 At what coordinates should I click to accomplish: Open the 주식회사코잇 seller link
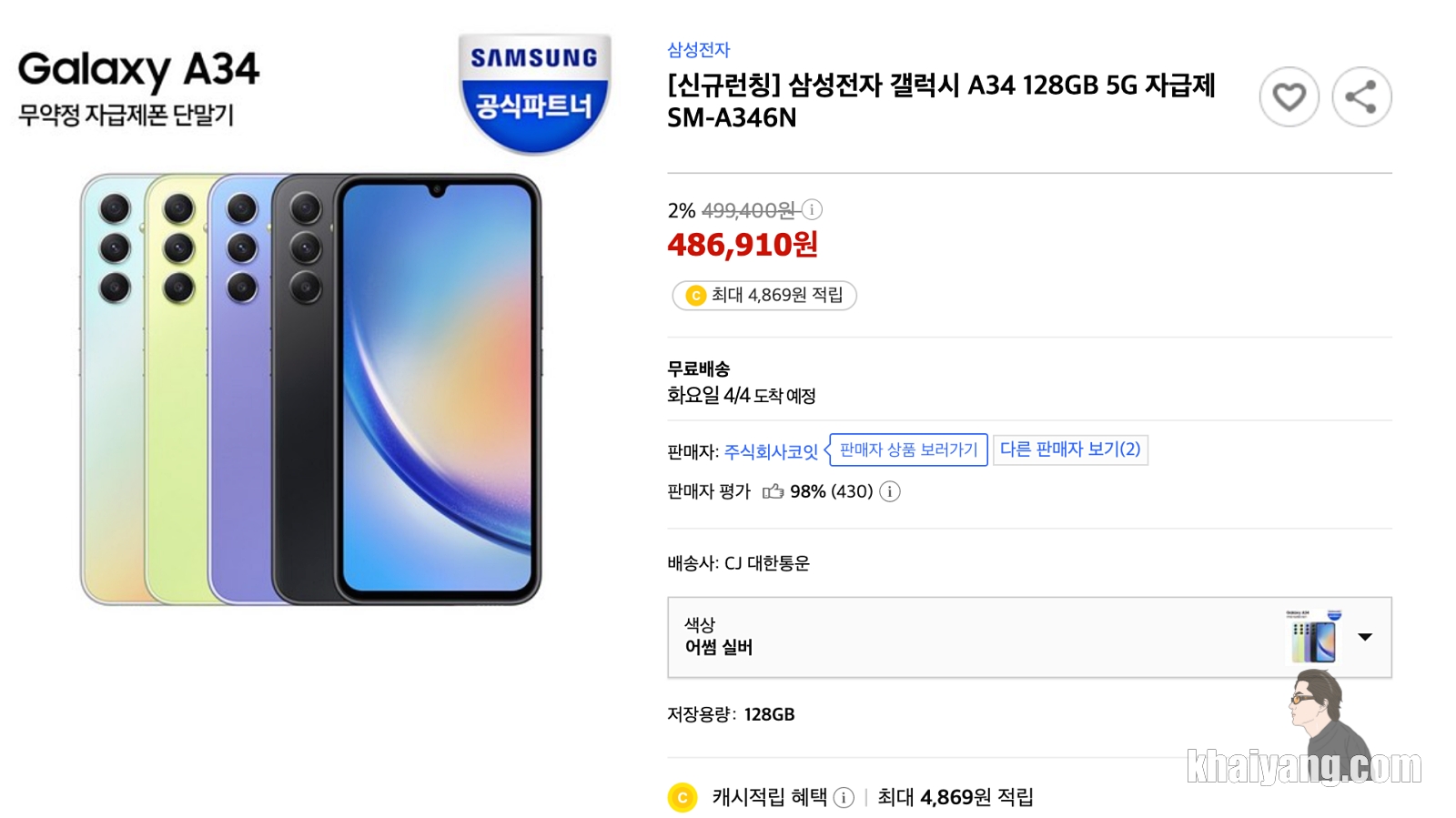tap(771, 451)
